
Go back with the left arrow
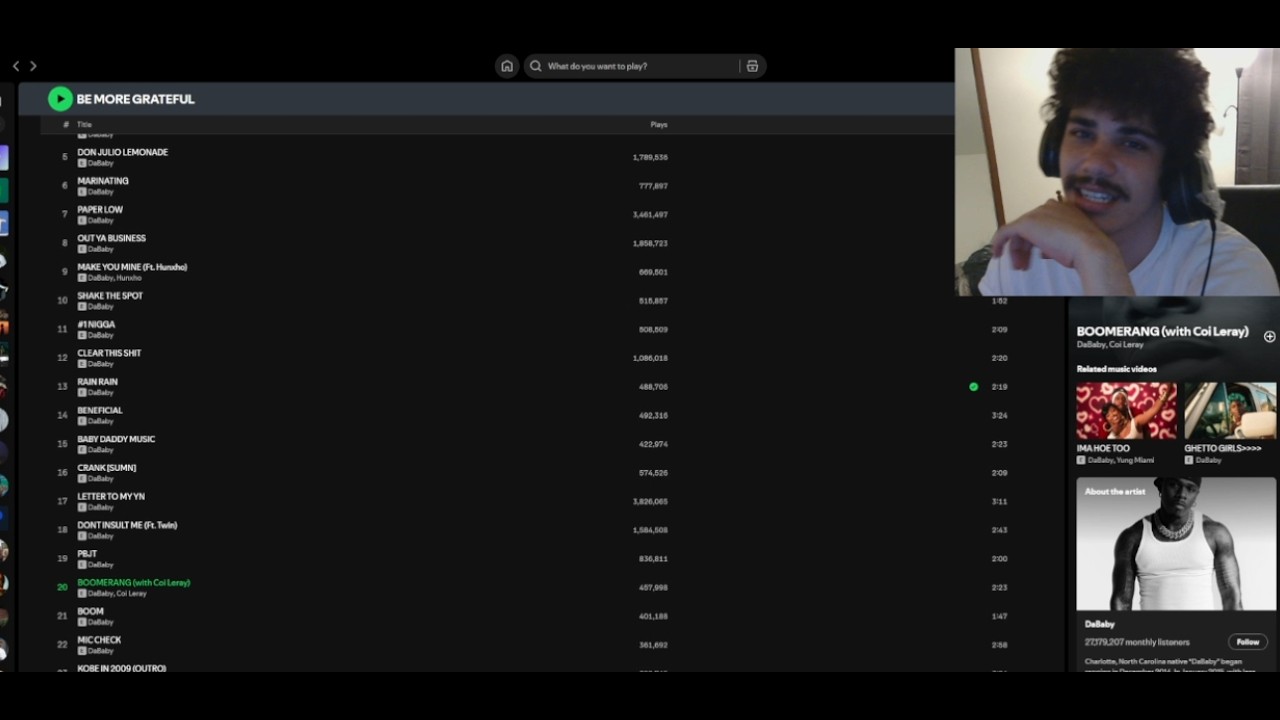pos(15,66)
